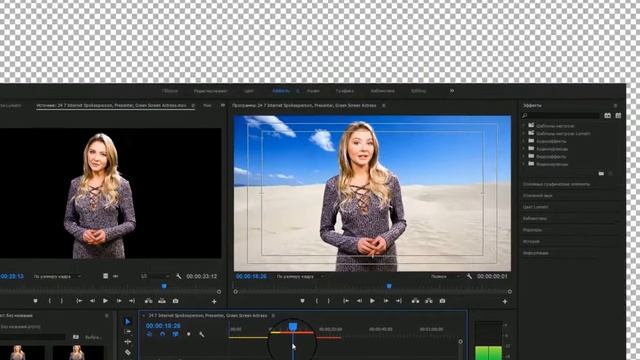This screenshot has height=360, width=640.
Task: Switch to the Графика workspace
Action: (345, 91)
